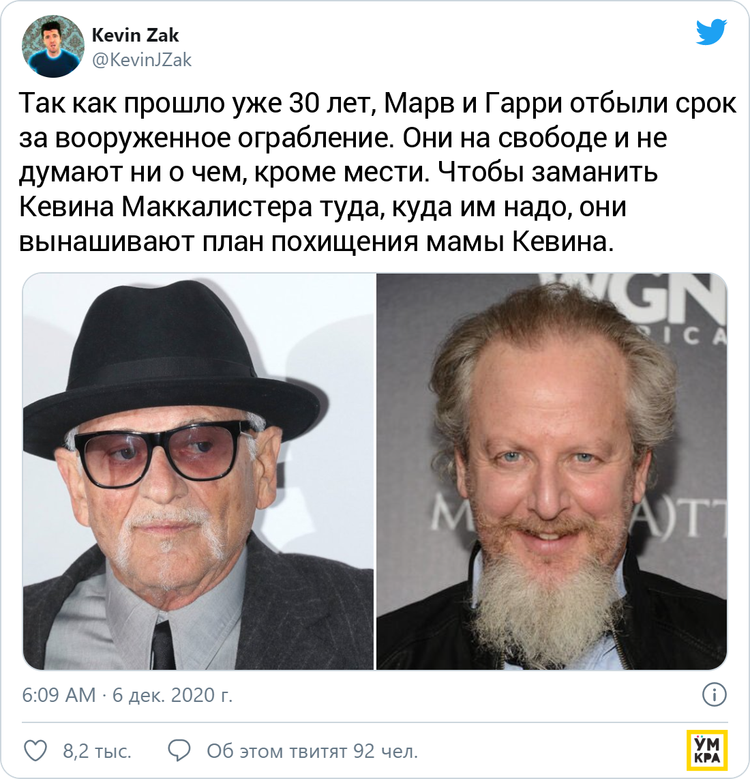Open Kevin Zak's round profile avatar

pyautogui.click(x=53, y=46)
